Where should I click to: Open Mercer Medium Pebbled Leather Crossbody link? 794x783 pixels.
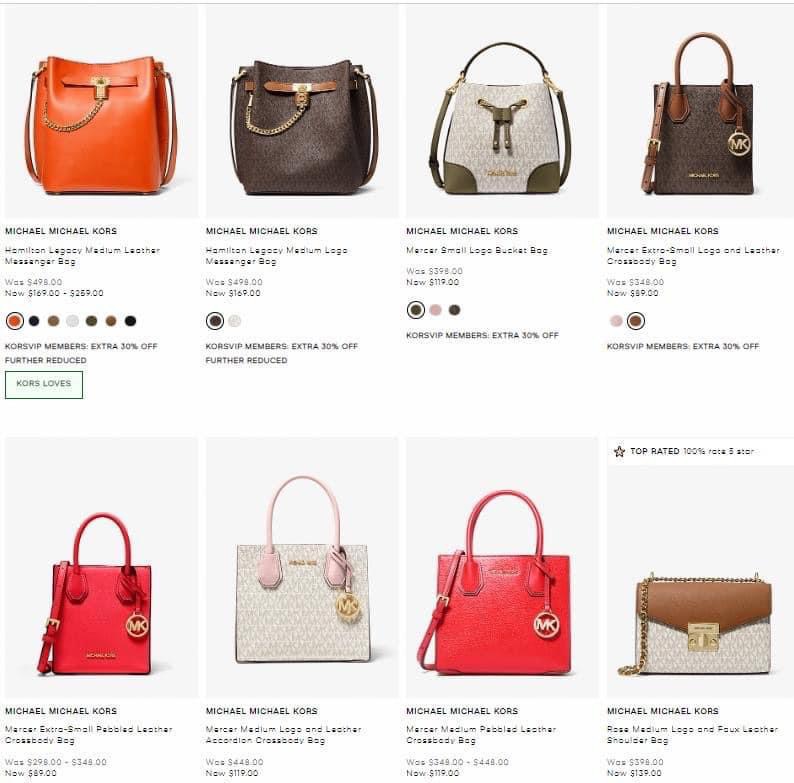coord(481,734)
